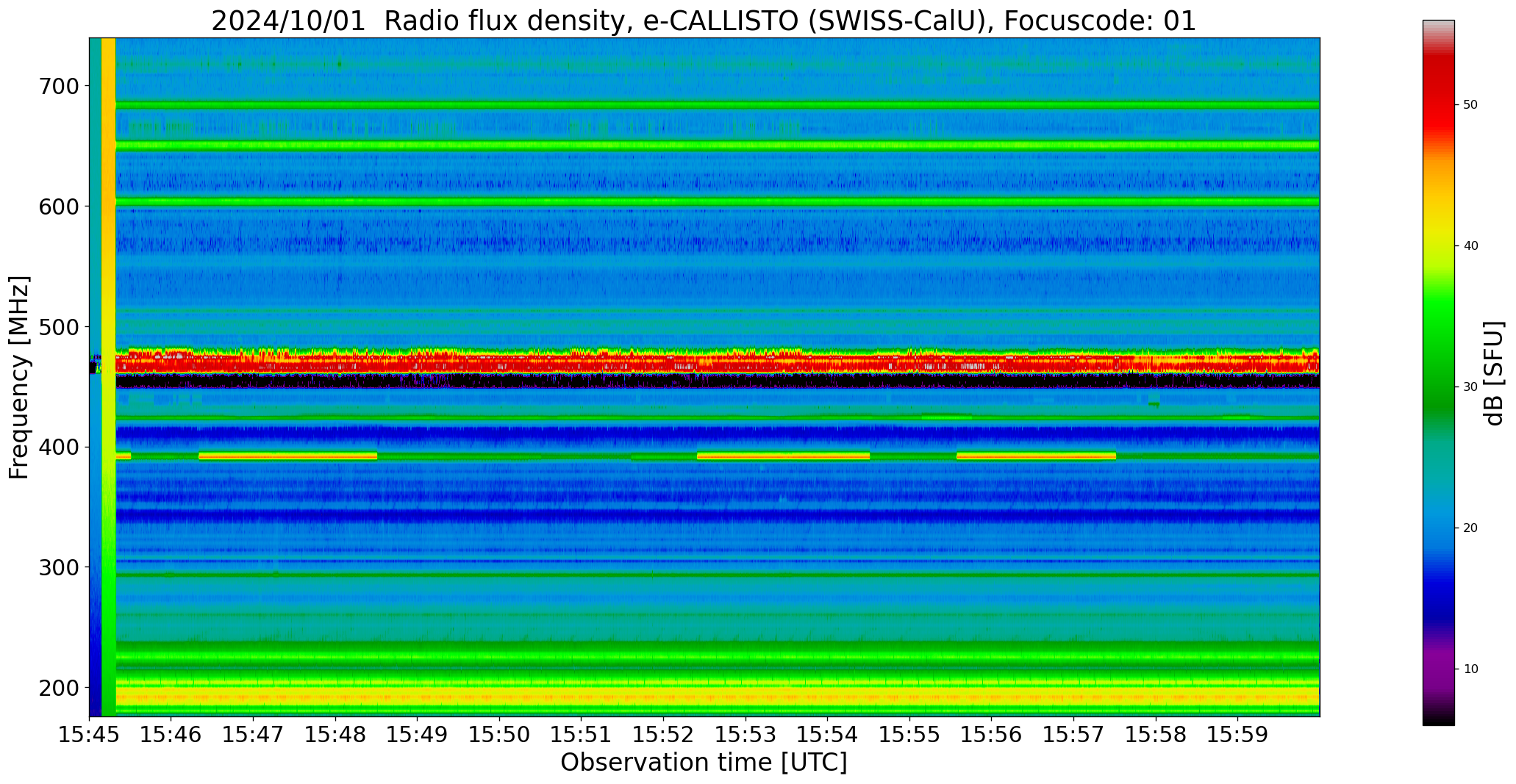Click the colorbar tick label 20
This screenshot has width=1516, height=784.
pos(1470,528)
